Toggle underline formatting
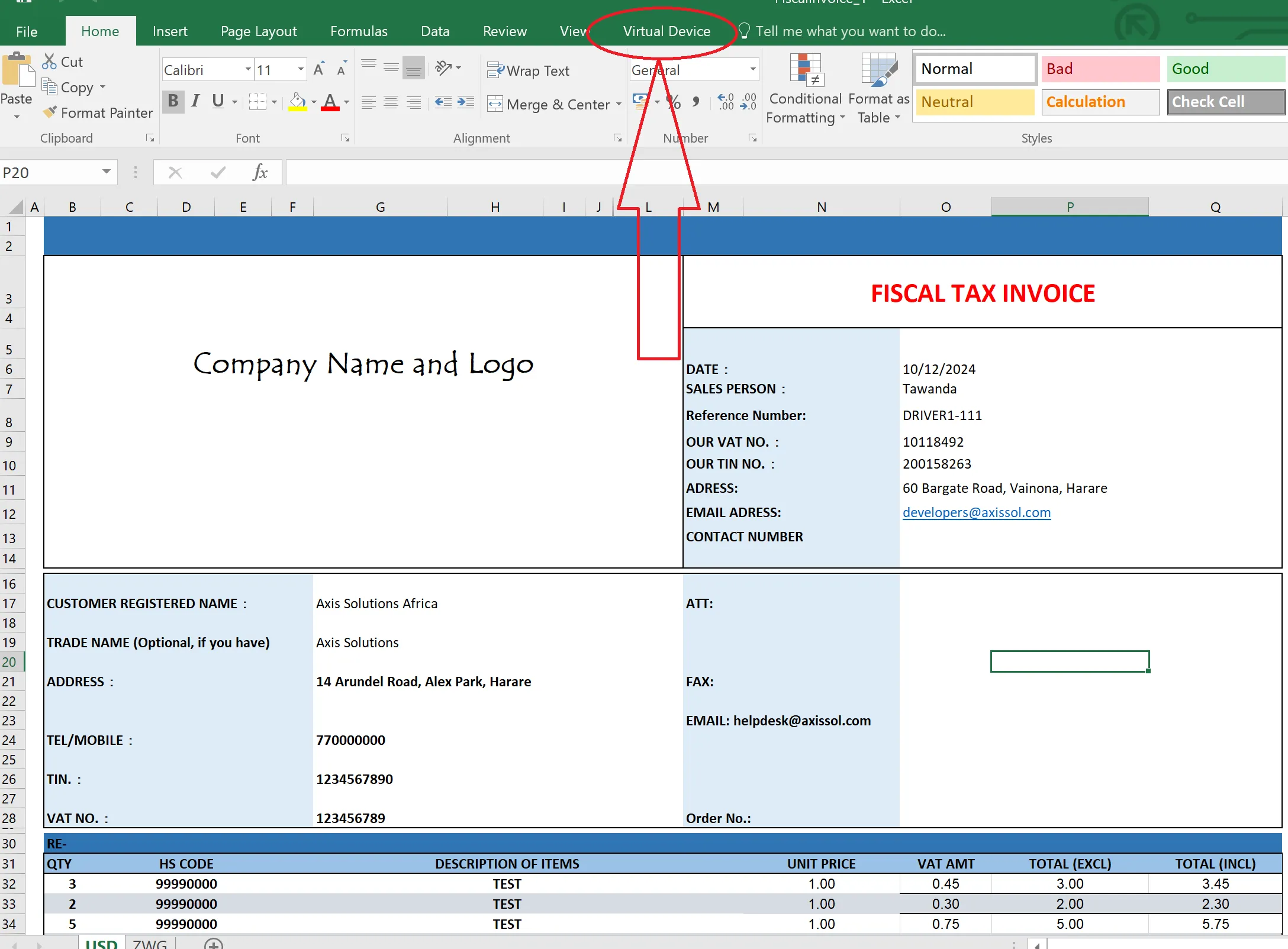Screen dimensions: 1288x949 coord(218,101)
